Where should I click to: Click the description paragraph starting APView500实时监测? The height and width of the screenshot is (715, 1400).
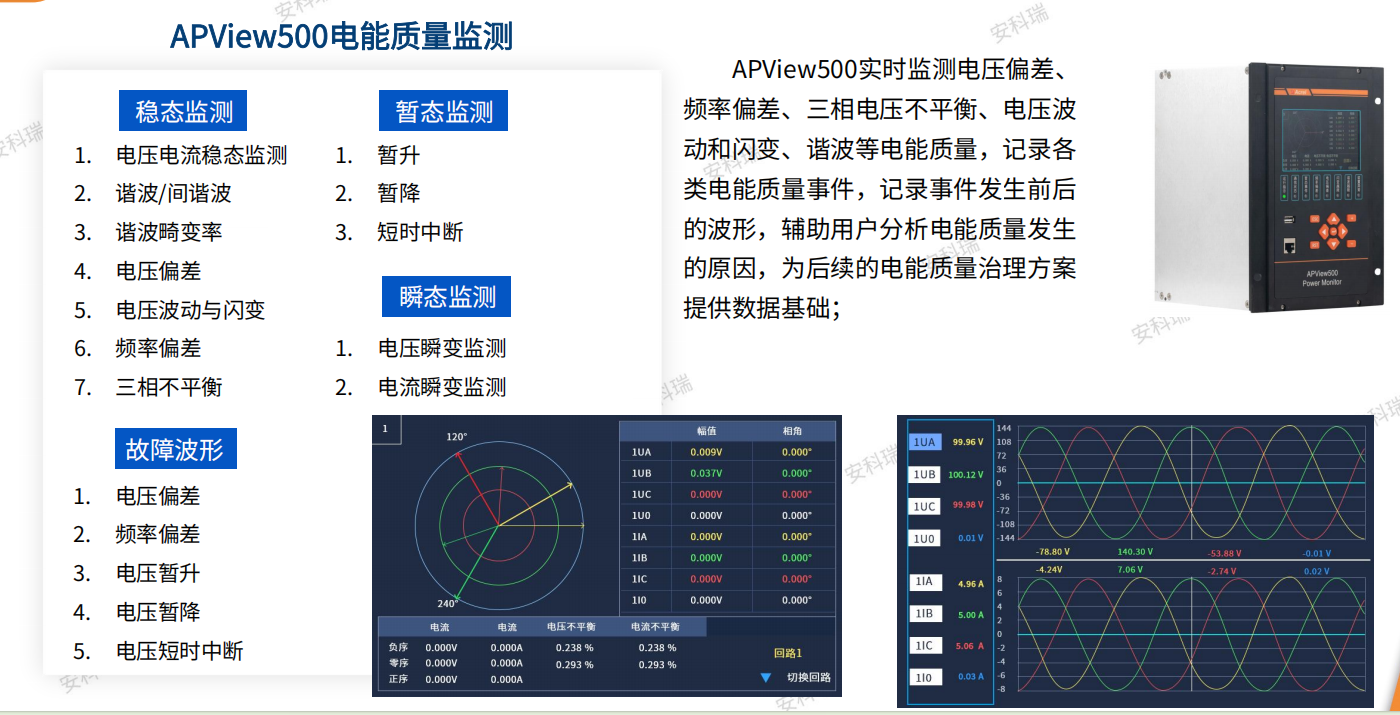880,187
